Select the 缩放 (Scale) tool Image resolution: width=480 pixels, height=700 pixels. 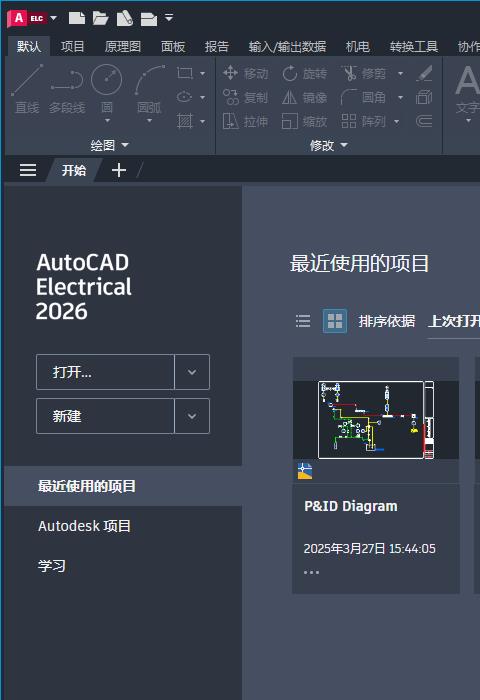(305, 121)
